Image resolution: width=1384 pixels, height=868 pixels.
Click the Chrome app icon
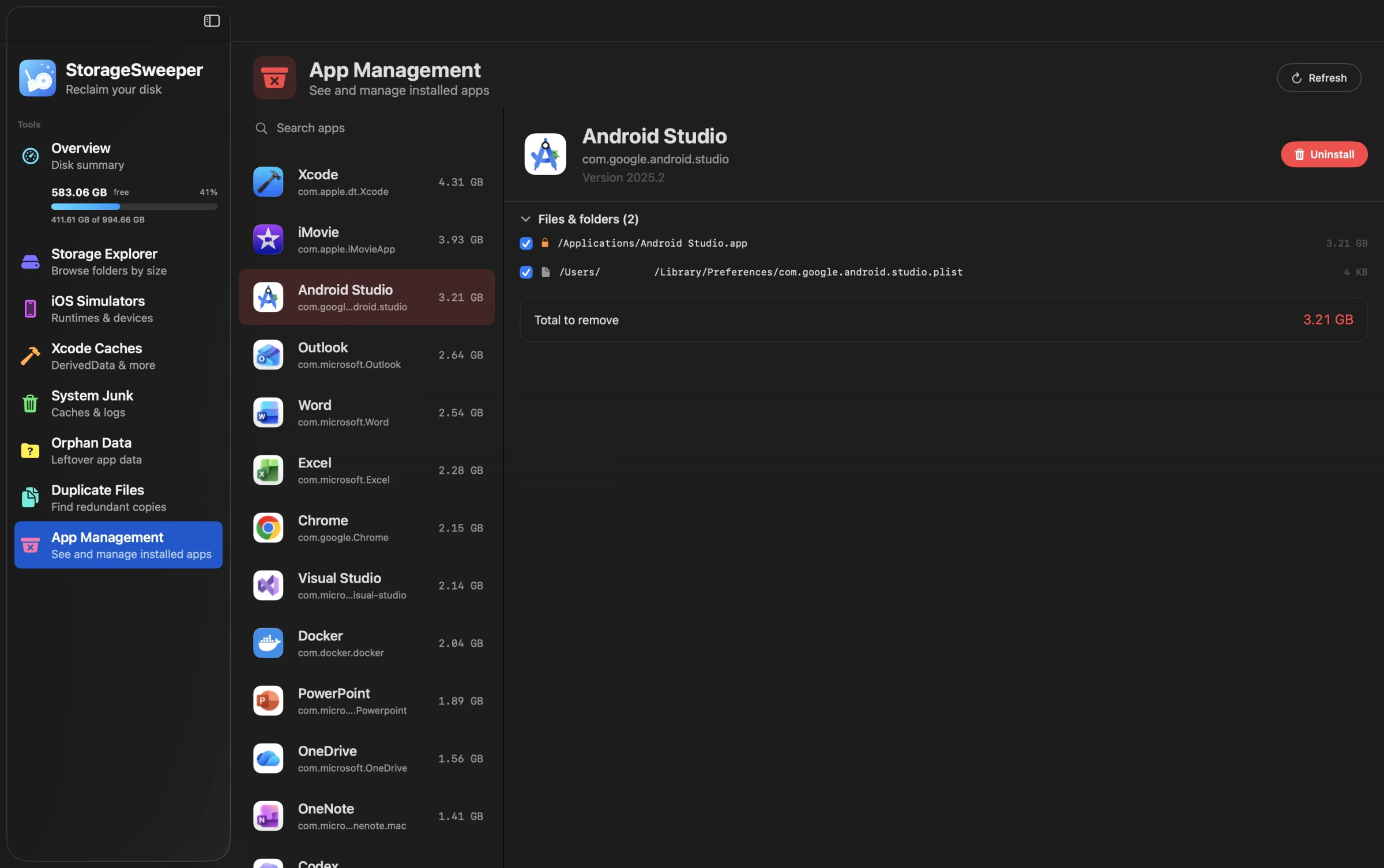[268, 528]
